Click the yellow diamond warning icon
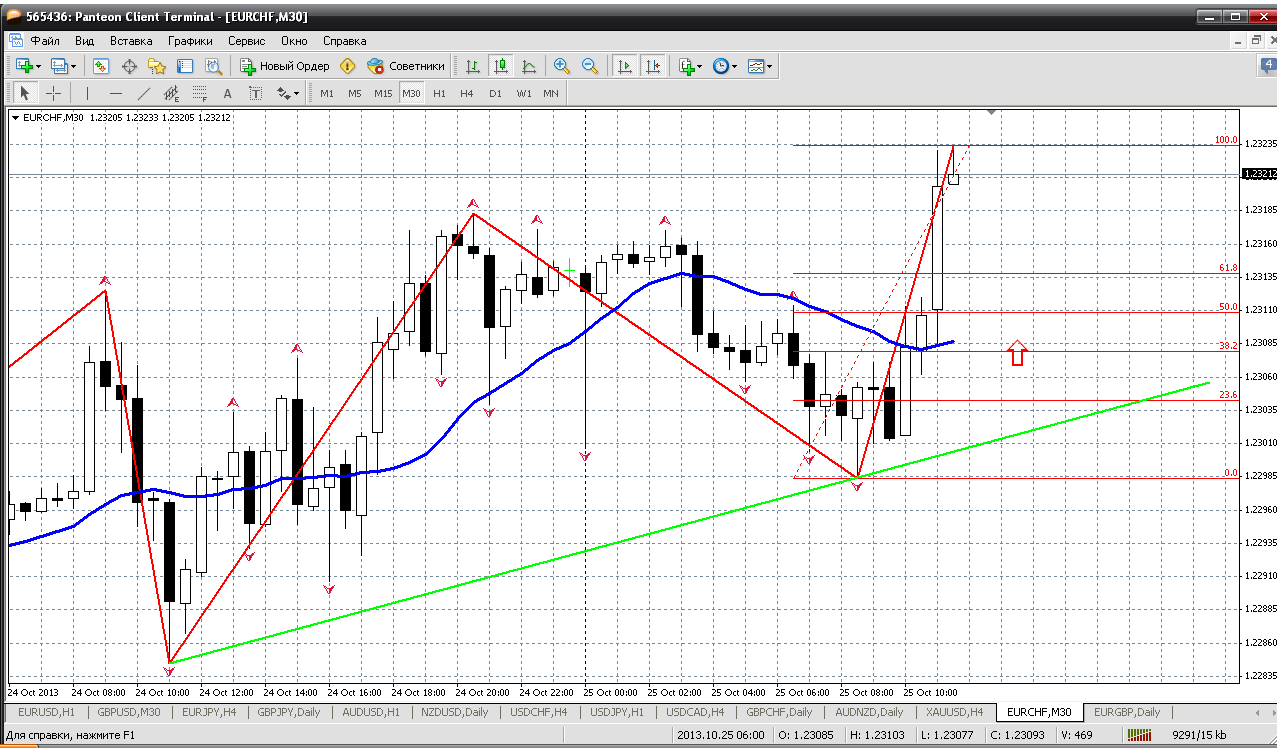 348,66
